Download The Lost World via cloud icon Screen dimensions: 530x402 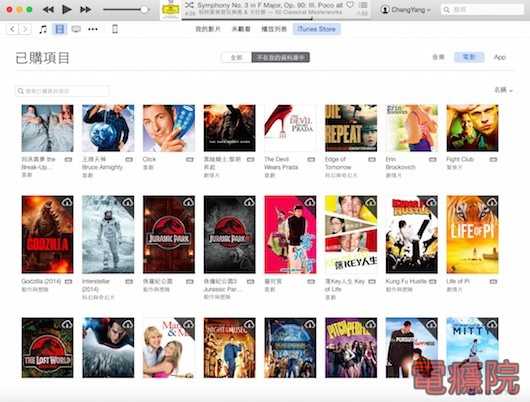(x=68, y=324)
